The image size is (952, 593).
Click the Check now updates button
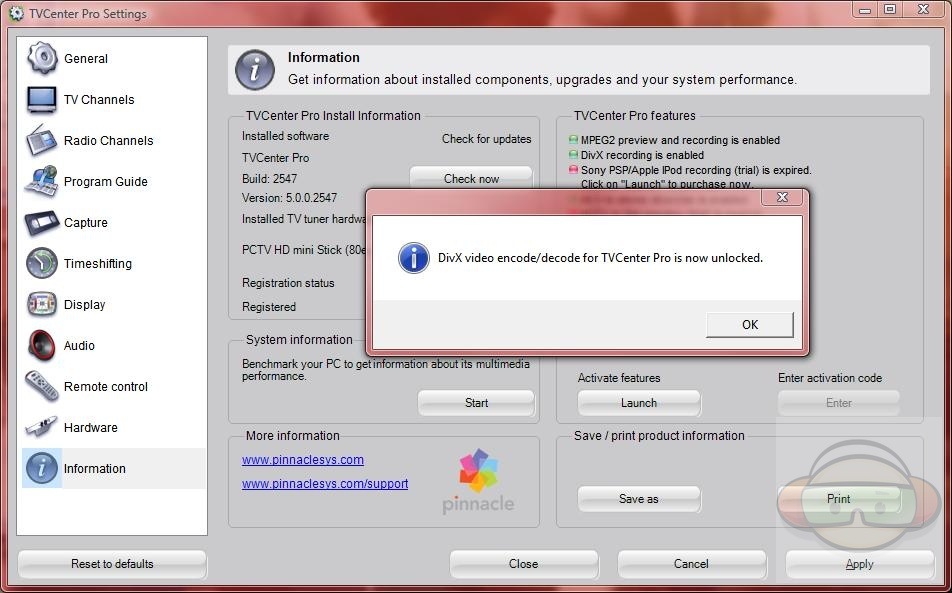point(471,178)
